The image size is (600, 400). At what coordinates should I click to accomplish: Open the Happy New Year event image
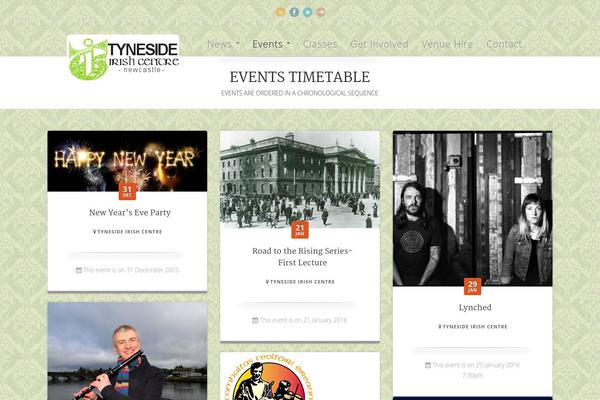(x=127, y=161)
